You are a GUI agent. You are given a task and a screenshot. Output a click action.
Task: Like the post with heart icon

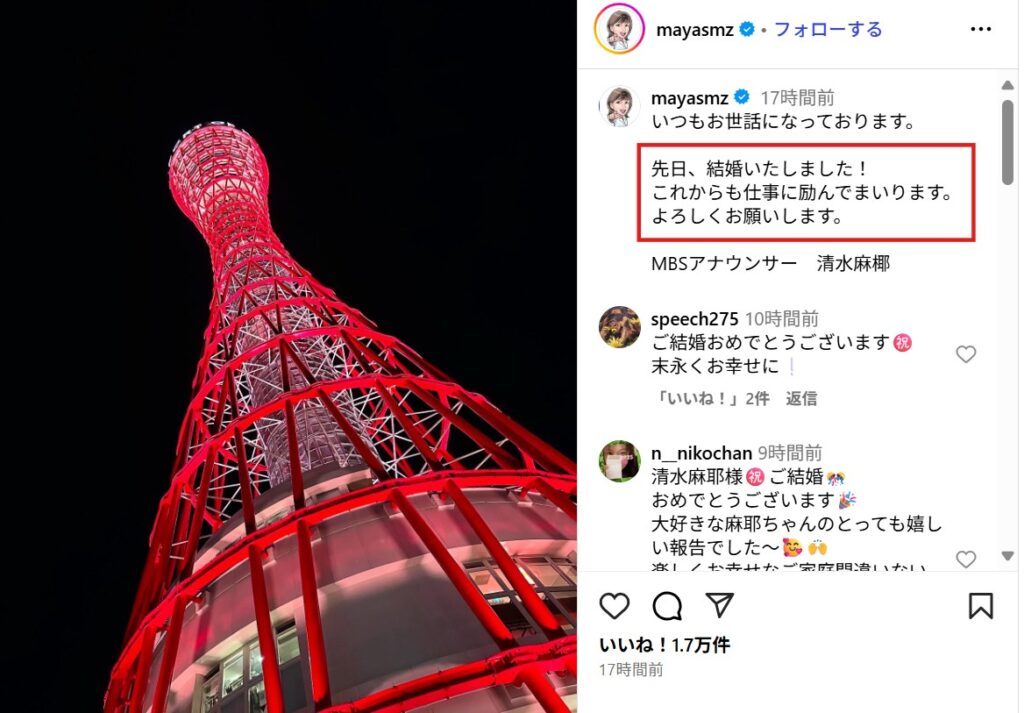(614, 607)
